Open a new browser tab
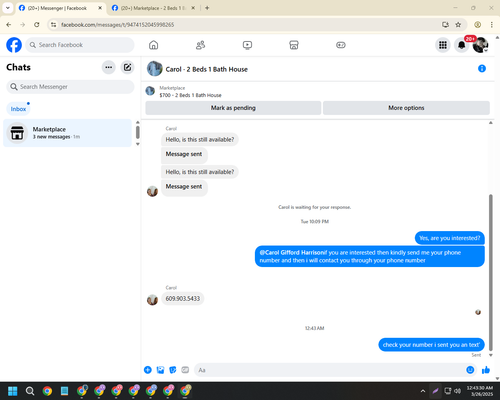Viewport: 500px width, 400px height. 207,8
